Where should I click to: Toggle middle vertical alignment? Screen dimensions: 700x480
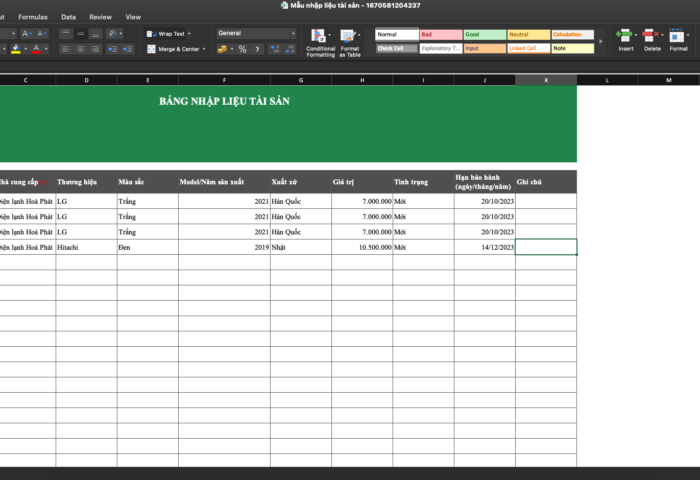[80, 33]
